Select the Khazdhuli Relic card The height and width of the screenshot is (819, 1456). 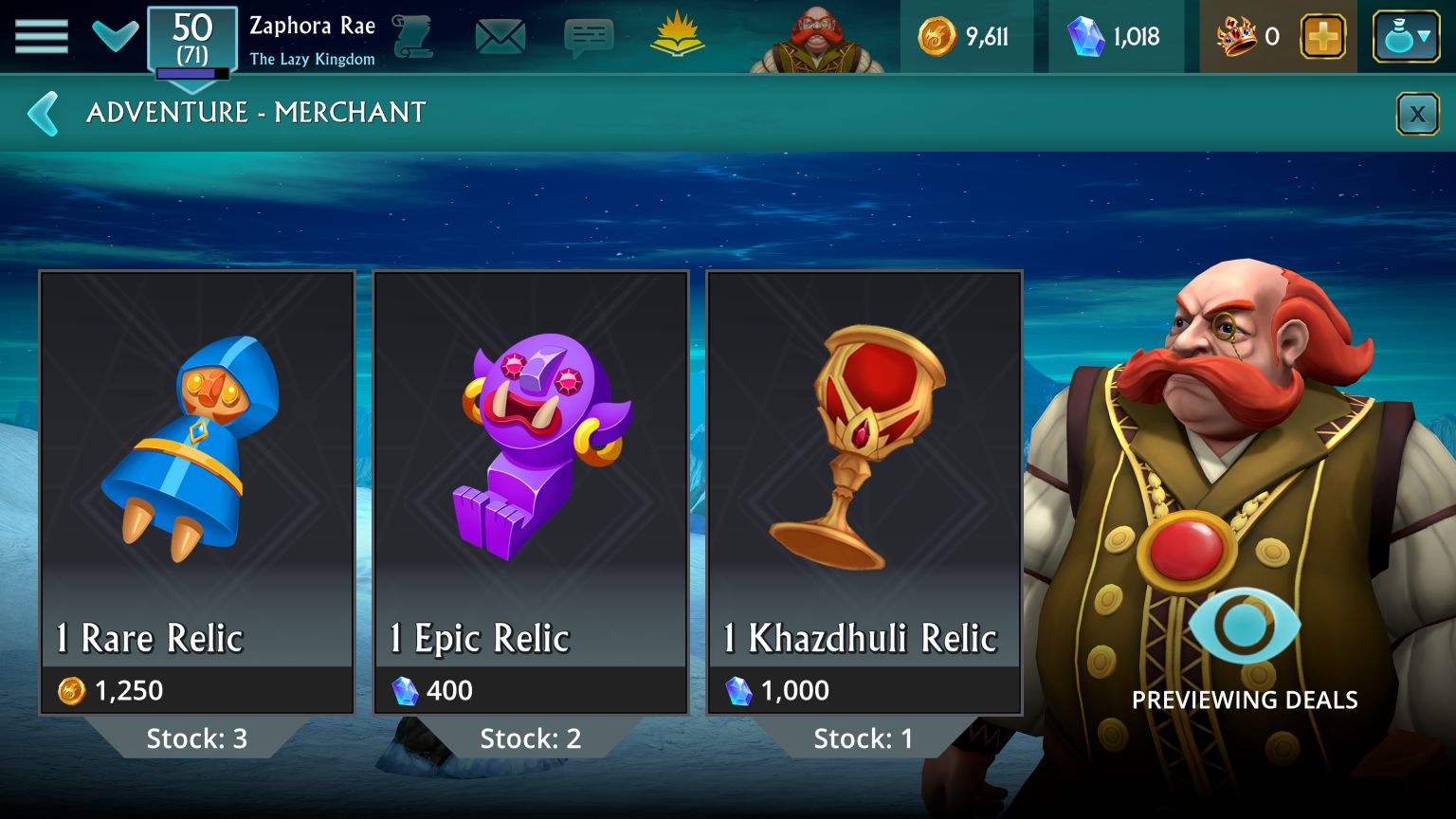[x=864, y=493]
